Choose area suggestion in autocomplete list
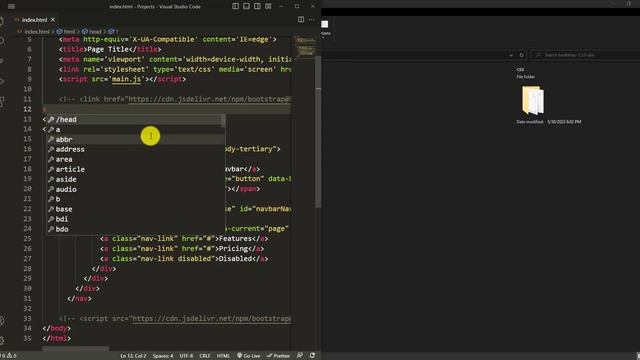Image resolution: width=640 pixels, height=360 pixels. coord(135,160)
